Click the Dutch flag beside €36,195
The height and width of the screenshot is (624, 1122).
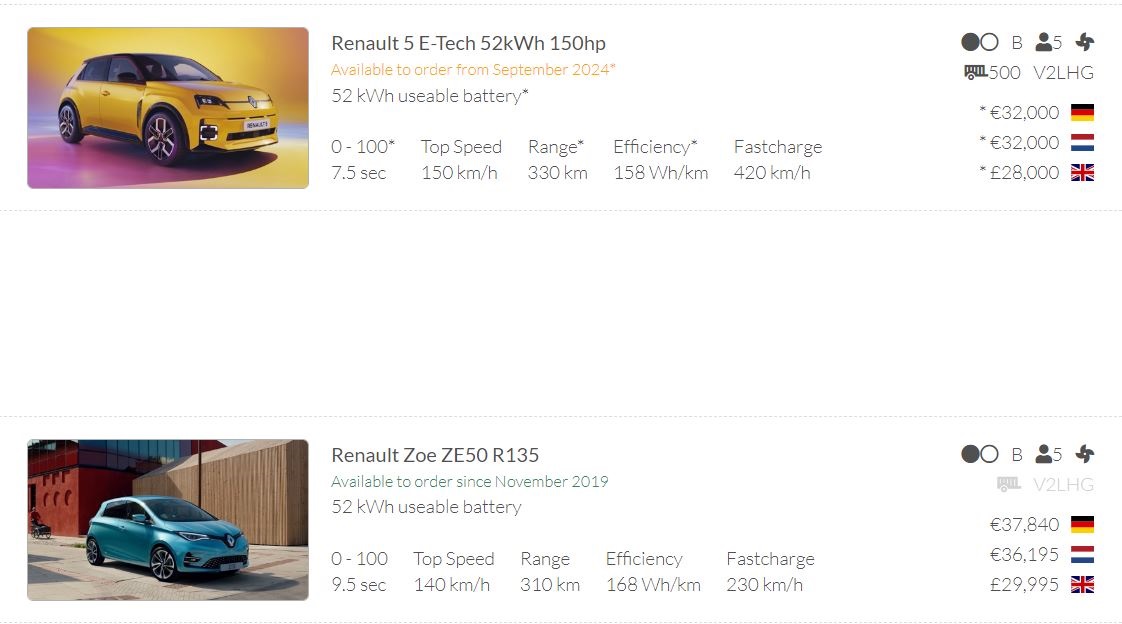1082,554
